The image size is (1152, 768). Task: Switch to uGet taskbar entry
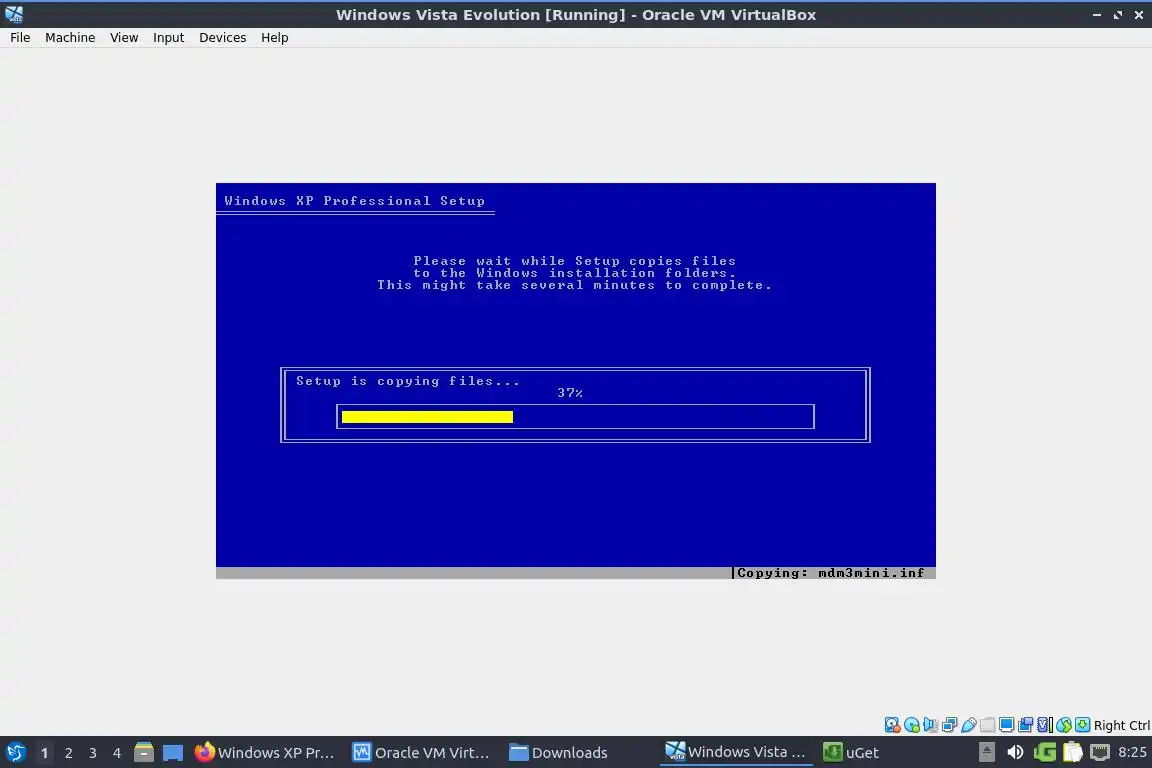pyautogui.click(x=851, y=753)
